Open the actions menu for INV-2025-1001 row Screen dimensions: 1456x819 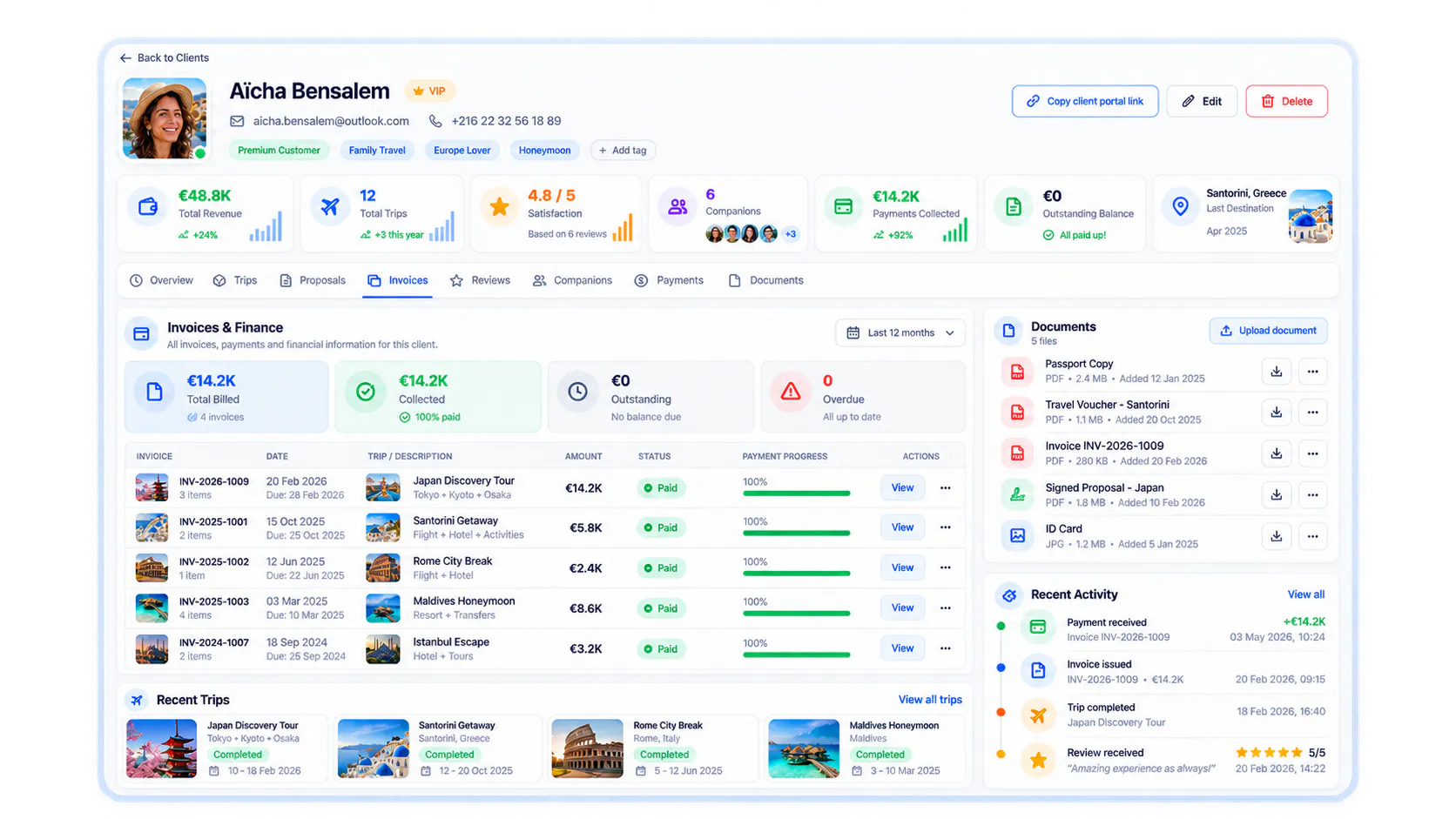[945, 527]
